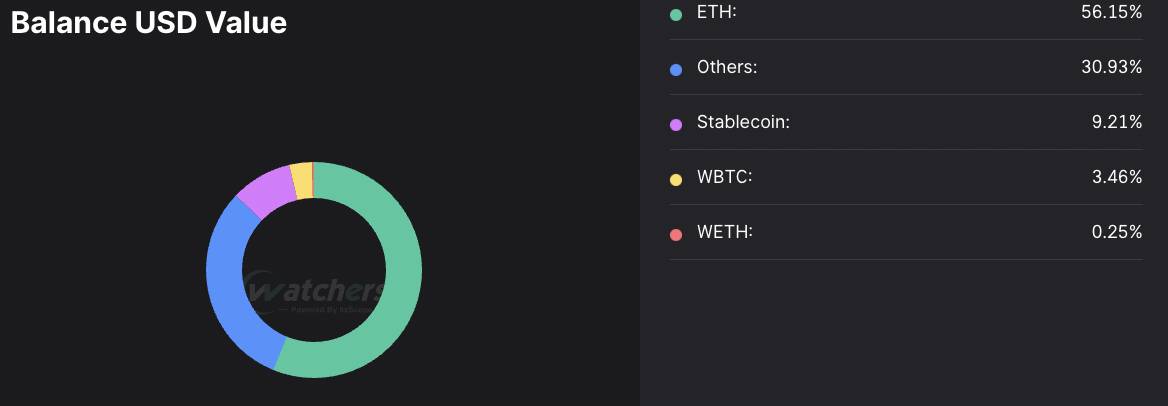Click the 30.93% Others percentage value
Screen dimensions: 1168x406
[1111, 67]
